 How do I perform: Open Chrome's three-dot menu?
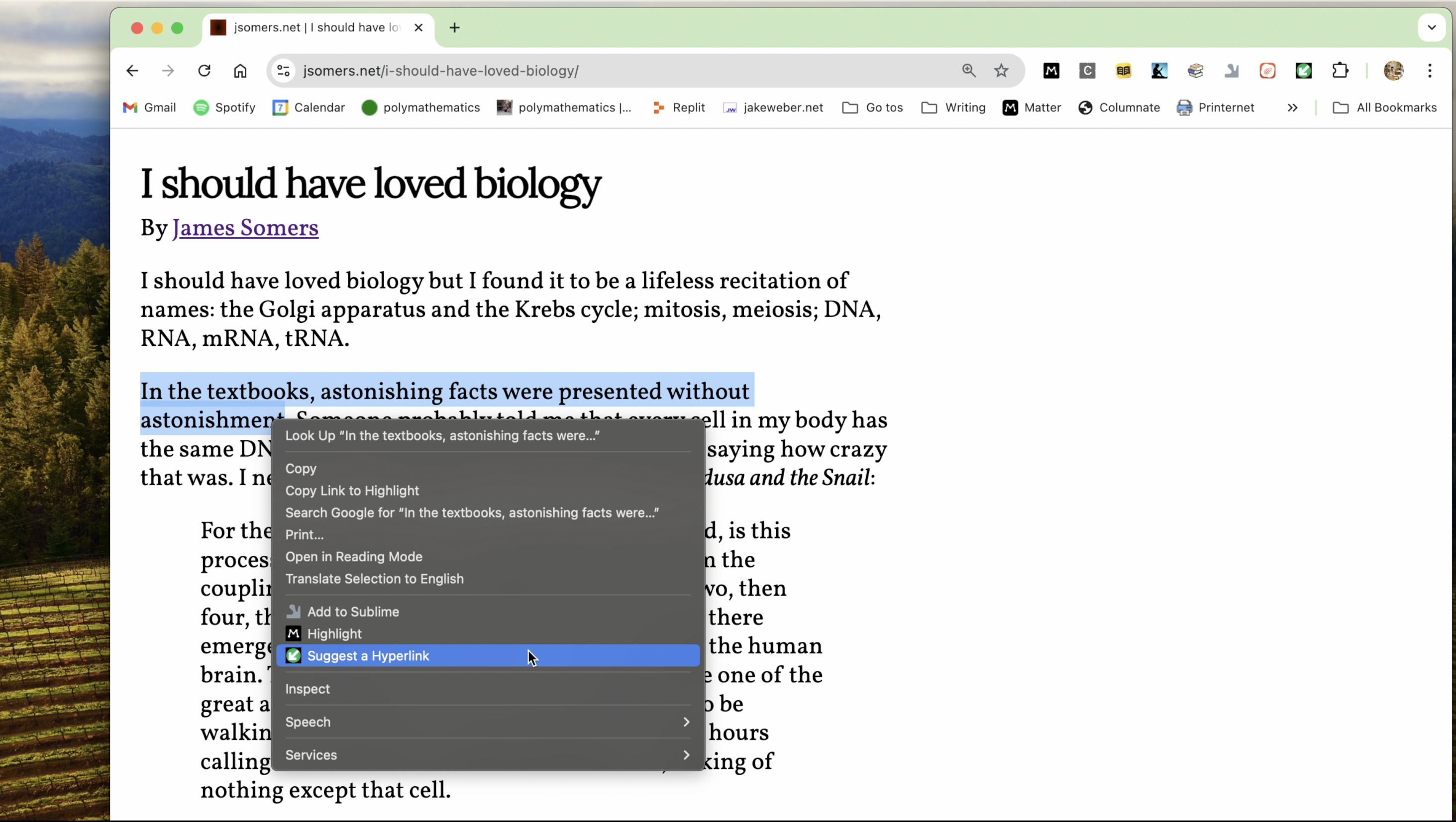pyautogui.click(x=1430, y=71)
